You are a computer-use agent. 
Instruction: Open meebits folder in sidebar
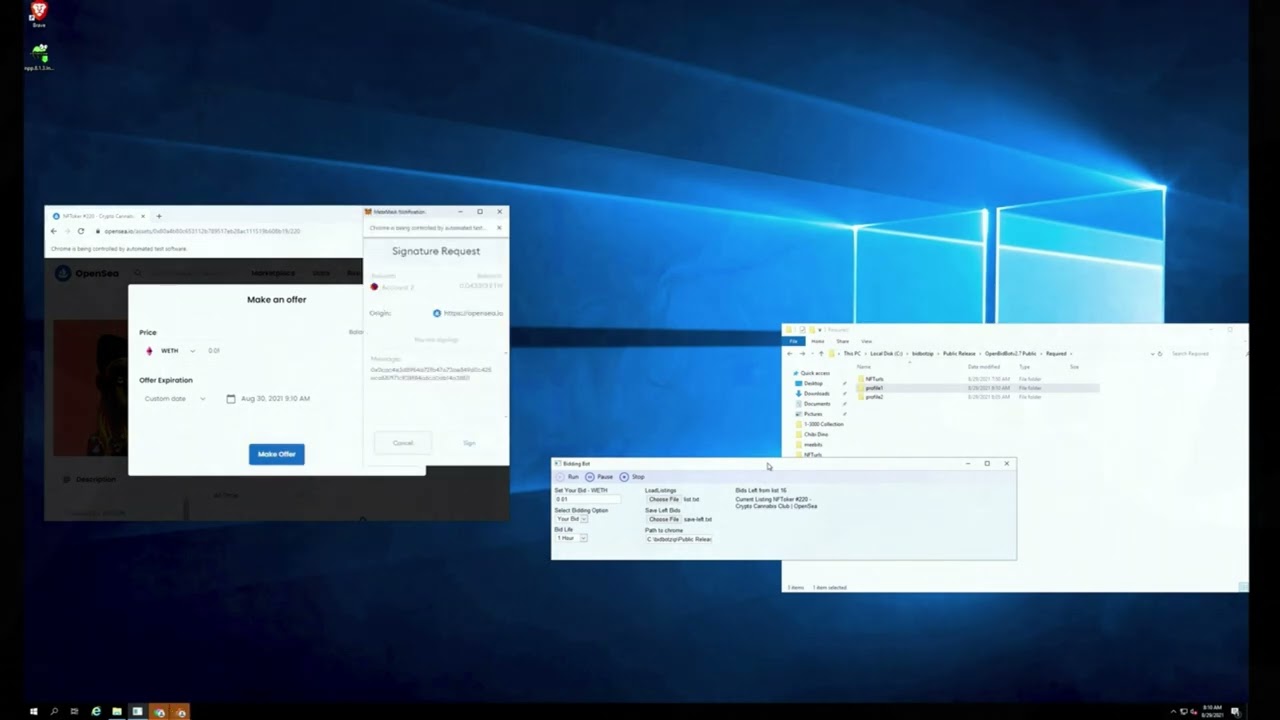point(811,444)
